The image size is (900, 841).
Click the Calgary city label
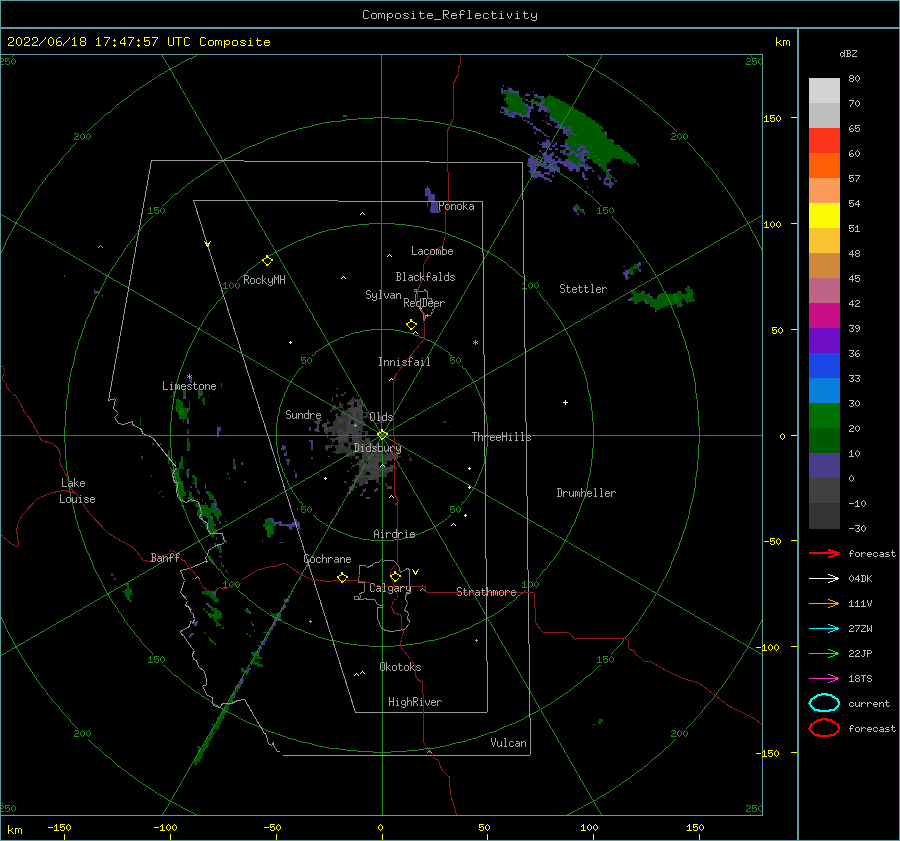[x=390, y=588]
